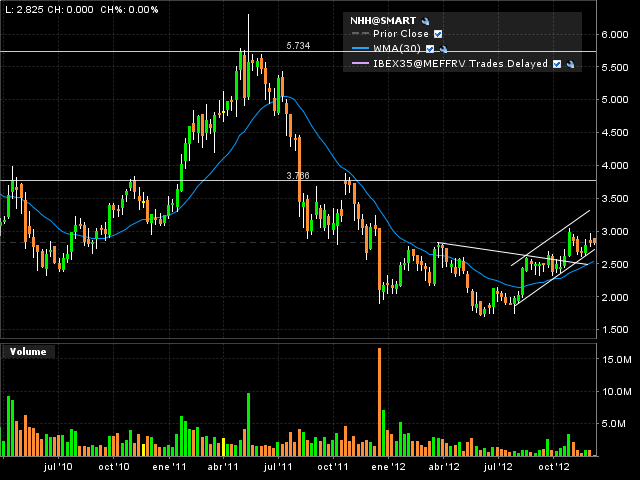Viewport: 640px width, 480px height.
Task: Click the WMA(30) legend label
Action: [x=397, y=49]
